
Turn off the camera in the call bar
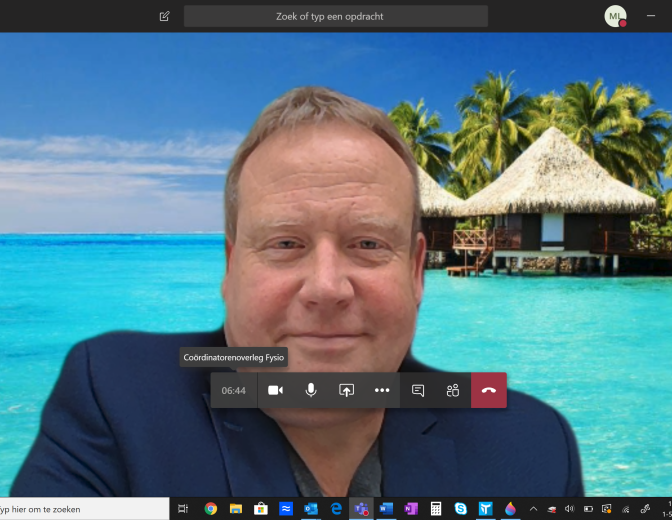[275, 390]
